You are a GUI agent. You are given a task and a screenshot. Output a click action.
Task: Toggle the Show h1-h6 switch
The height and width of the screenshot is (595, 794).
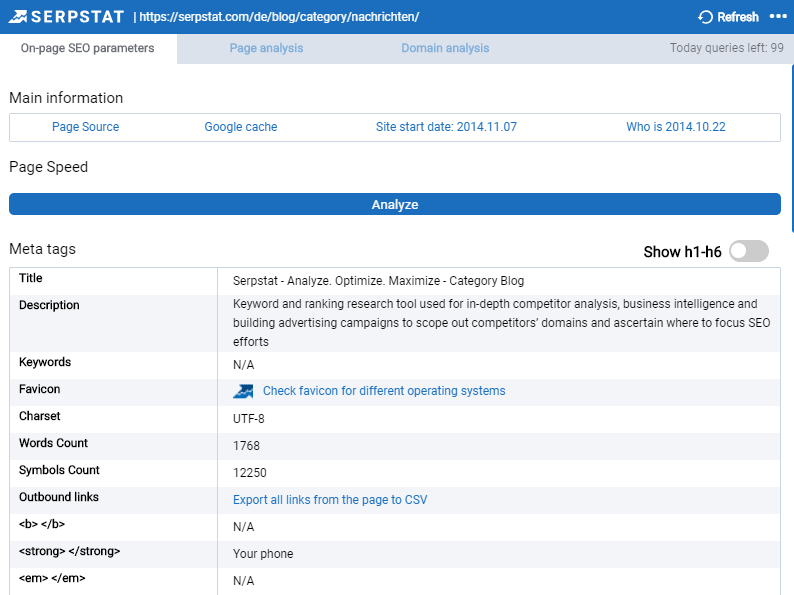[749, 251]
